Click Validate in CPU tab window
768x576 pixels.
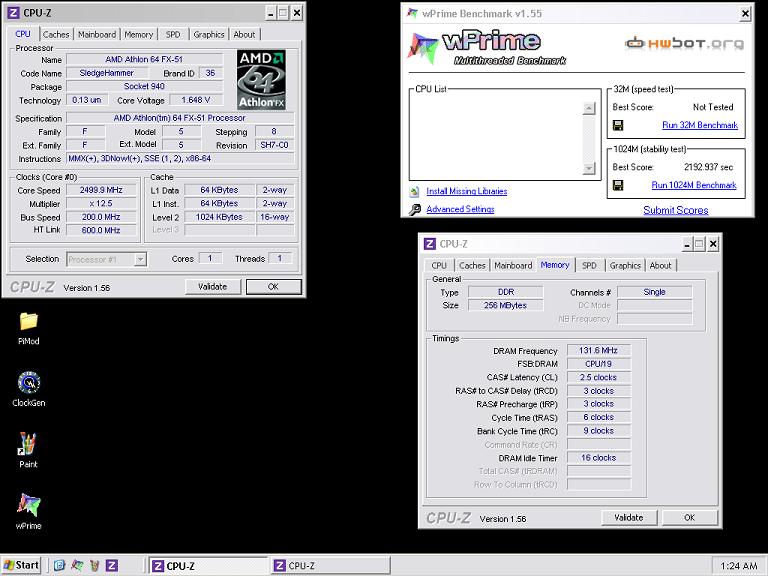click(213, 287)
